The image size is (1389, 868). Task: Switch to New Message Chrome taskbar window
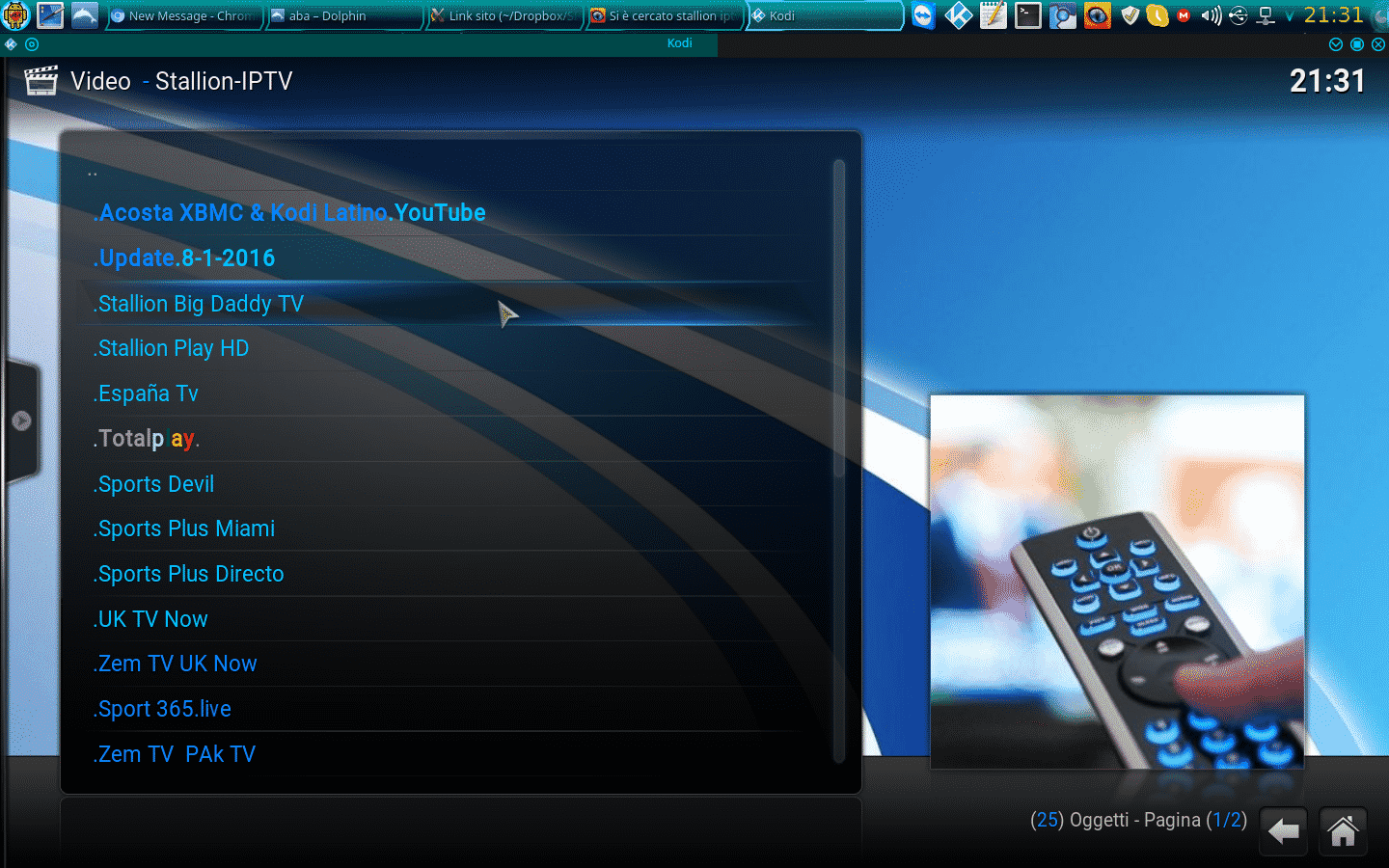183,15
